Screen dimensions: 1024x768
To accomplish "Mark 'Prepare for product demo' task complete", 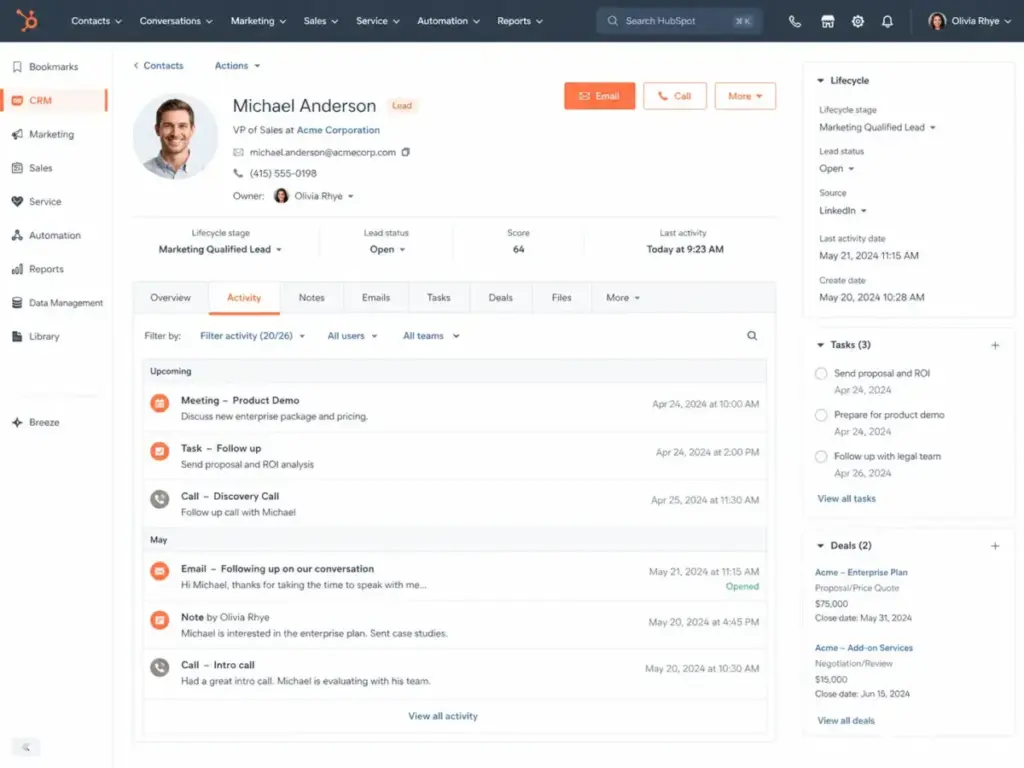I will (x=821, y=415).
